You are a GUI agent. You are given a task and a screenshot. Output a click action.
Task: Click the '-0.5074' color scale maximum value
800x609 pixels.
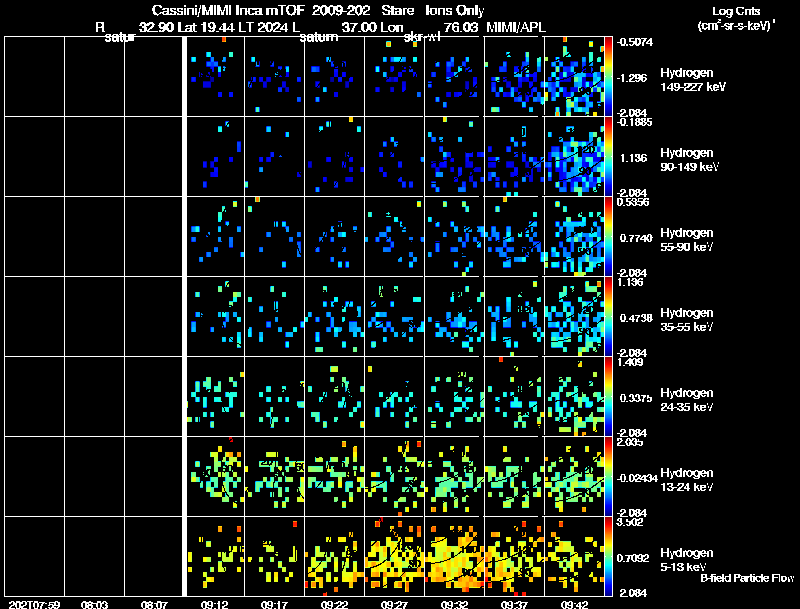pos(634,42)
